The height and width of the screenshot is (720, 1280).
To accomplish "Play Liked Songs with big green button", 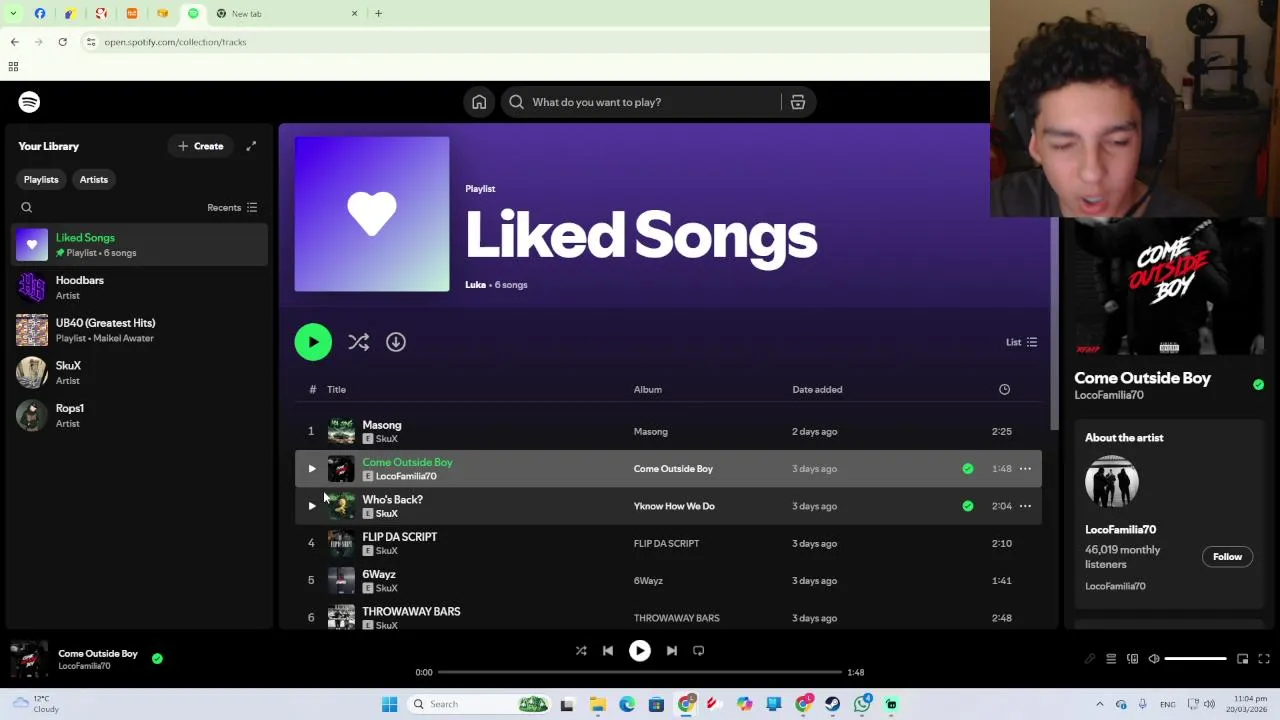I will click(313, 342).
